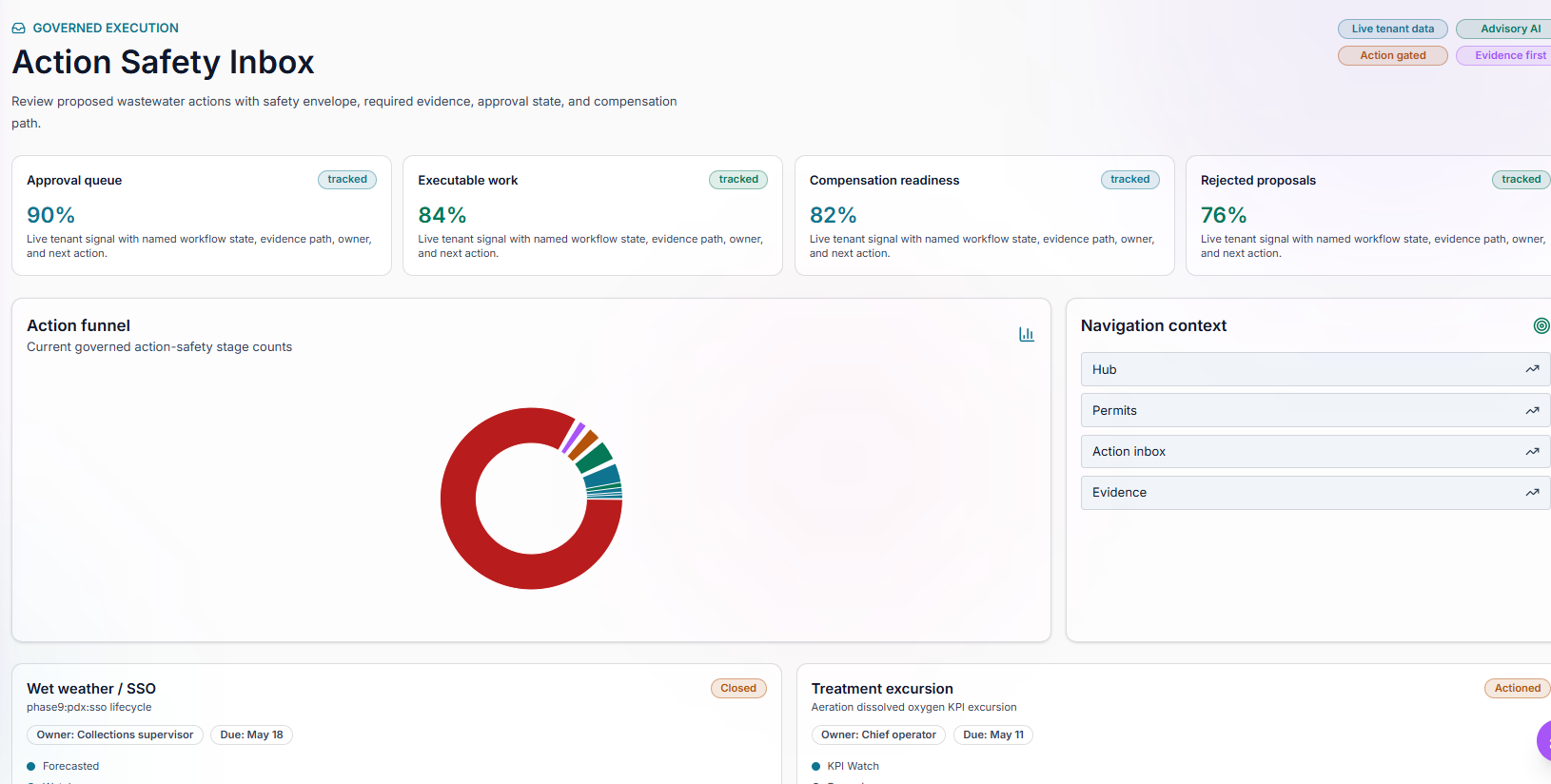Click the inbox icon beside Governed Execution
The width and height of the screenshot is (1551, 784).
(x=19, y=29)
